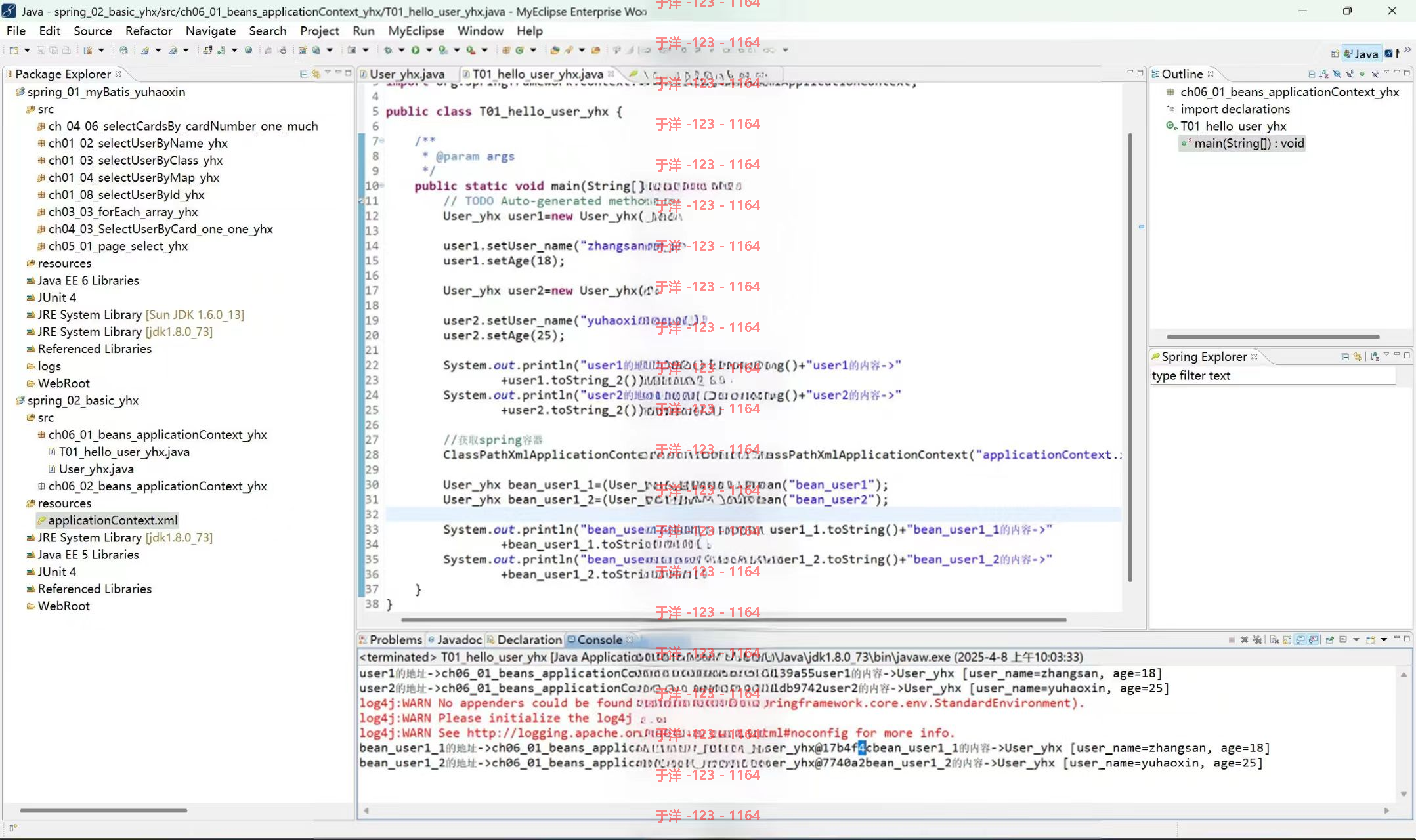The image size is (1416, 840).
Task: Toggle Hide Static Members in Outline
Action: (1350, 73)
